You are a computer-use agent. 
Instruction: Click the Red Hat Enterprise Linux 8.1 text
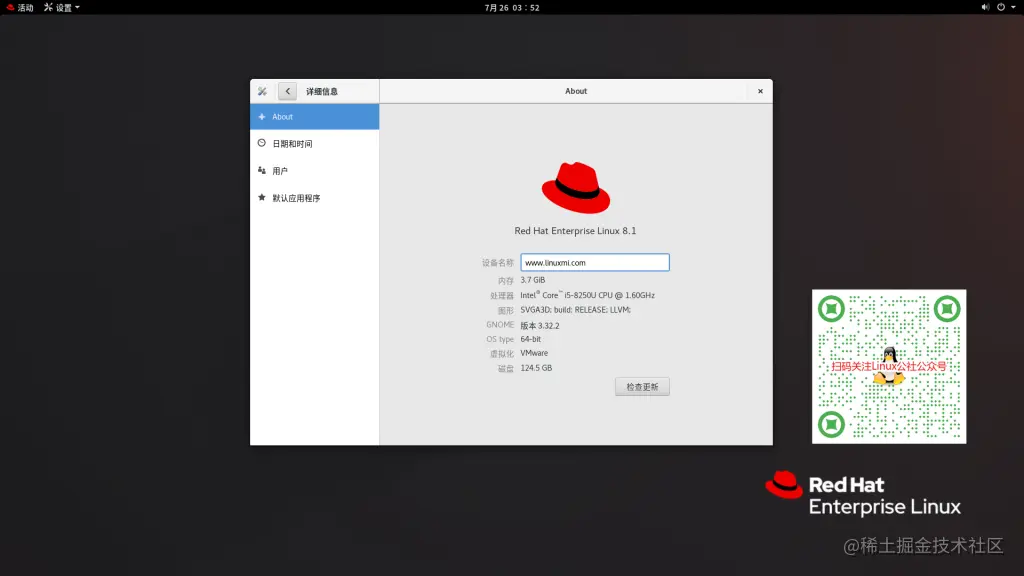(x=575, y=231)
